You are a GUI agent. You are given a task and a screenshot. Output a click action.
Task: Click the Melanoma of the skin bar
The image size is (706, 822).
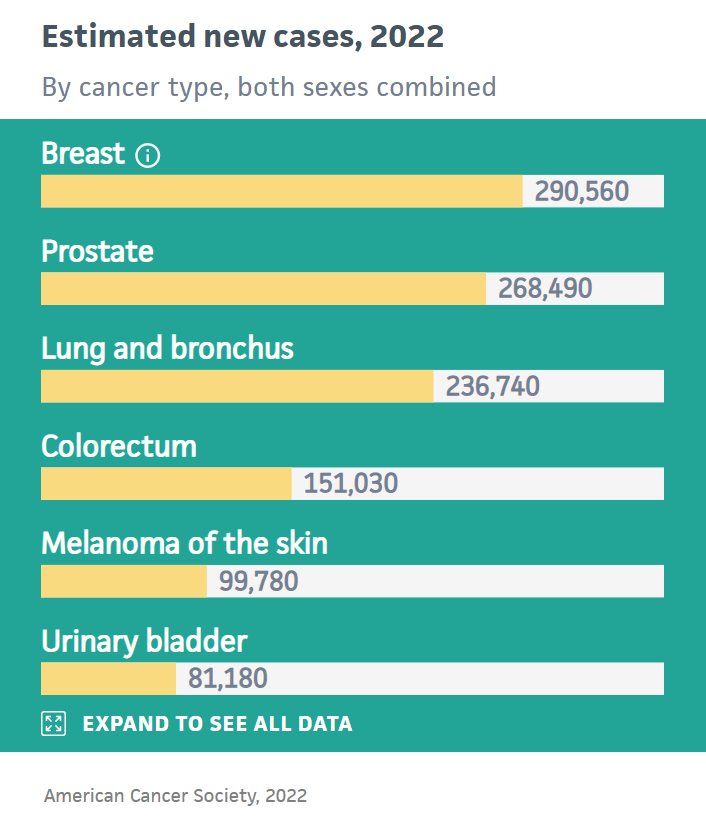tap(124, 581)
